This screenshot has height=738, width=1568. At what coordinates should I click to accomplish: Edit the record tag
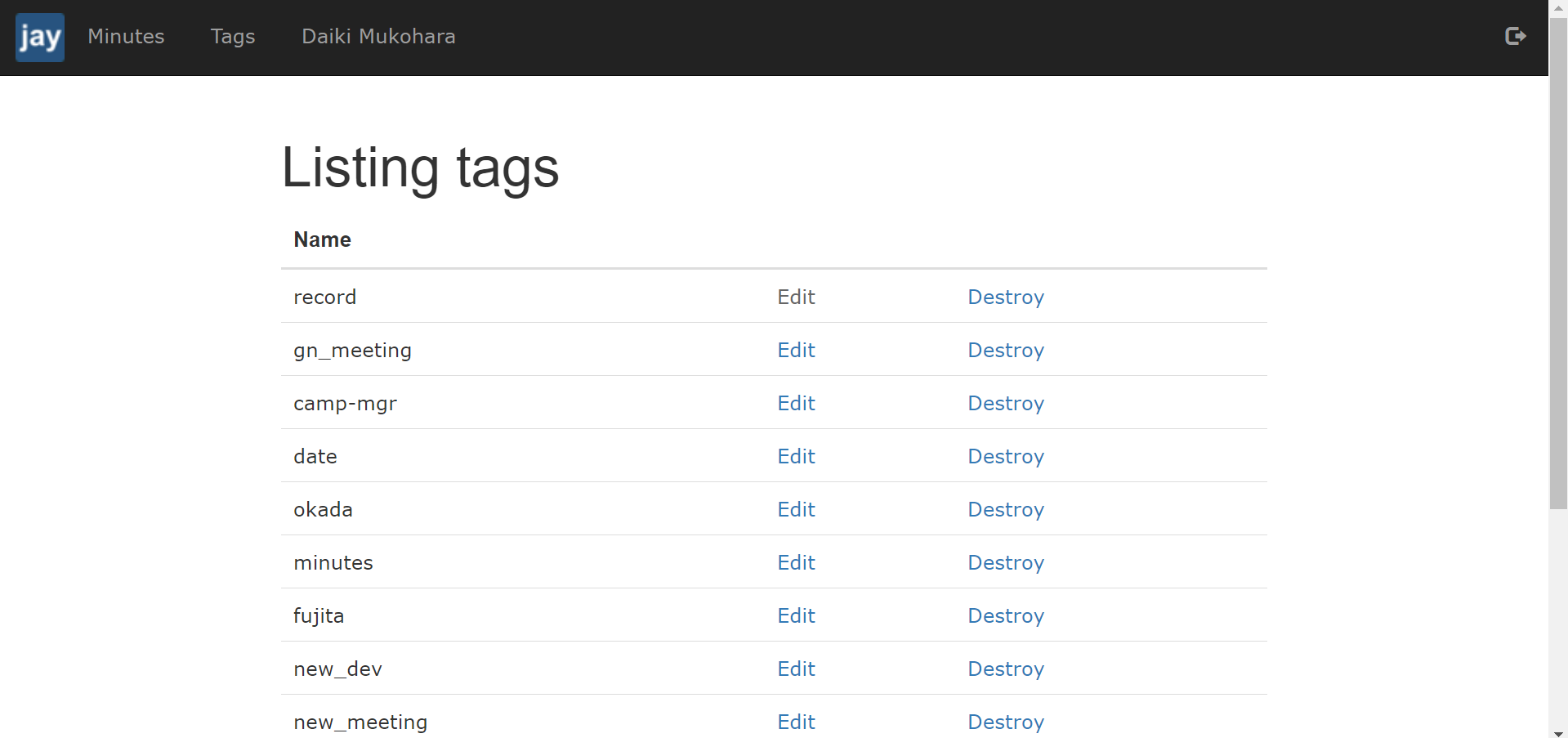click(x=796, y=297)
